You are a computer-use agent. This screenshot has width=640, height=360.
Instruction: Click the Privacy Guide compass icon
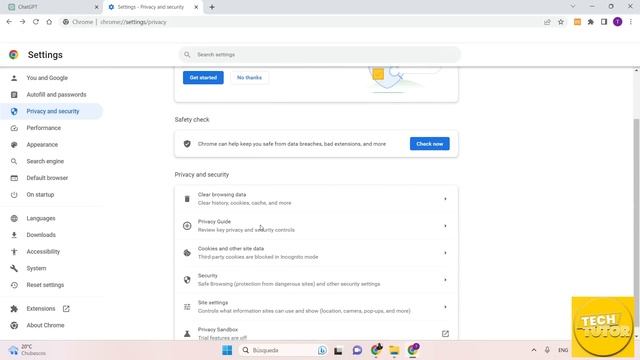(187, 226)
